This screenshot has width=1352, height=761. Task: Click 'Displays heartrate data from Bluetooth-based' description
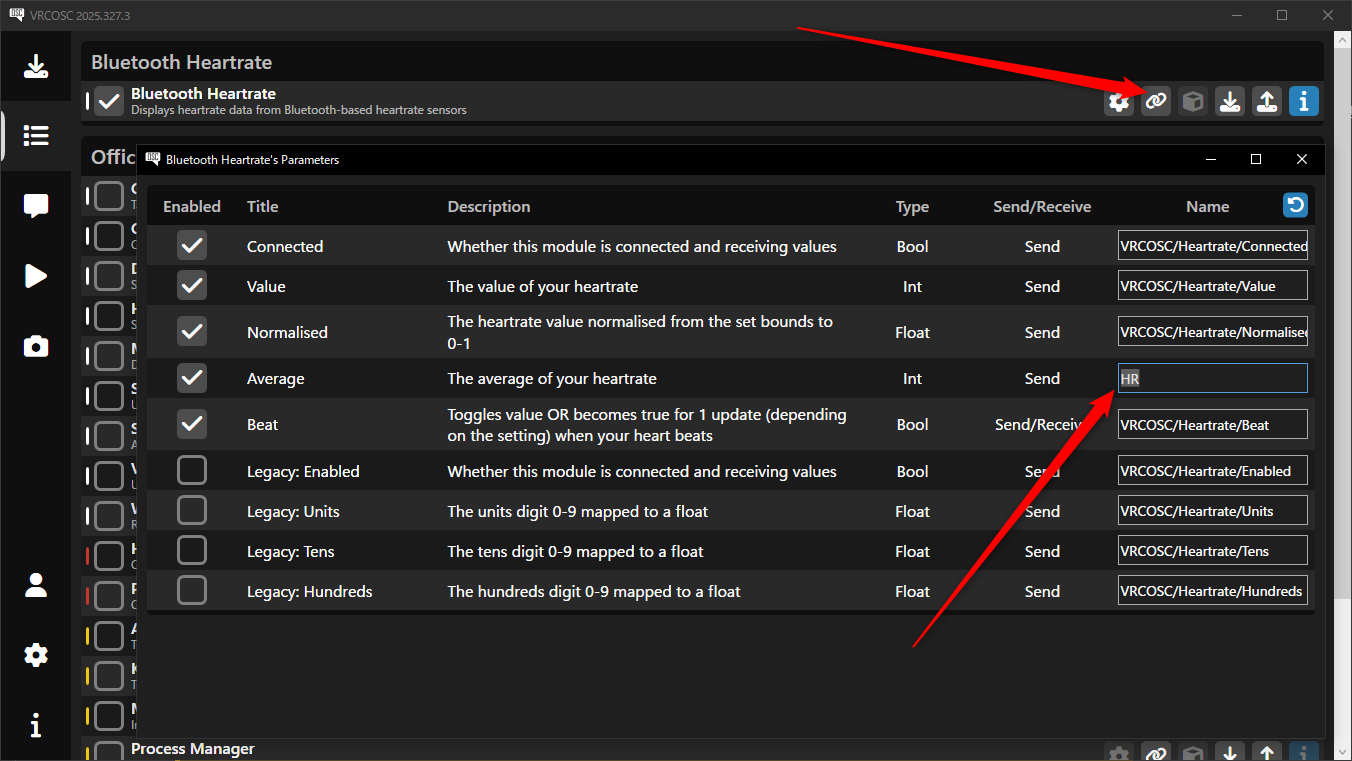click(x=299, y=110)
